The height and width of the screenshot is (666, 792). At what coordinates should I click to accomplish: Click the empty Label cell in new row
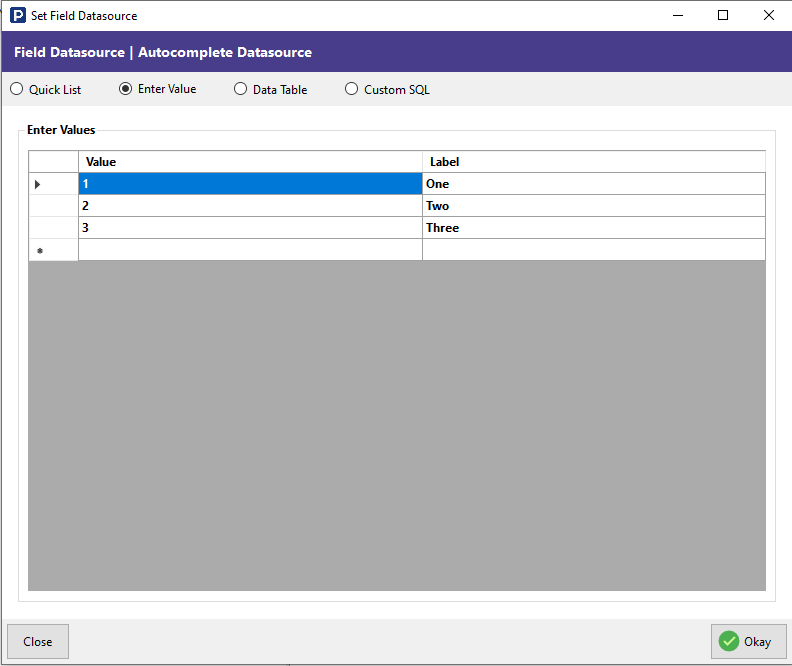point(594,250)
